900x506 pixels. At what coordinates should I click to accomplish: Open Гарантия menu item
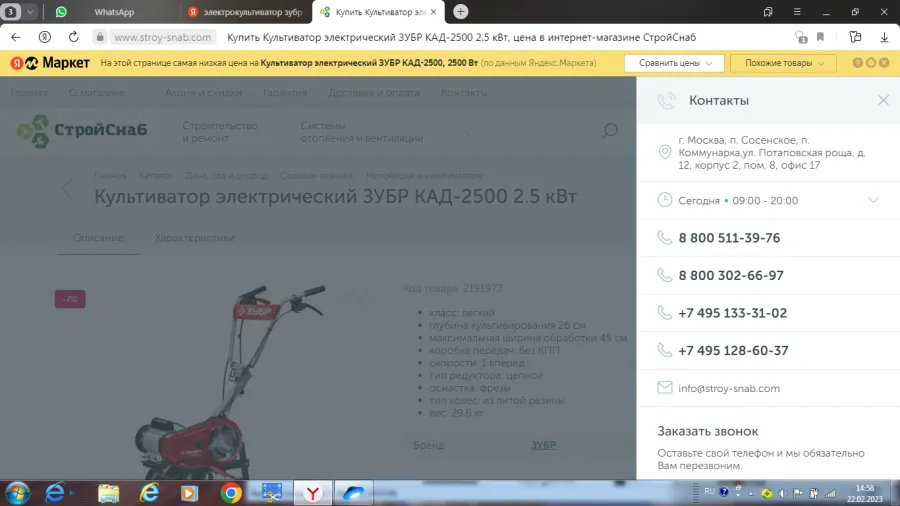click(285, 92)
